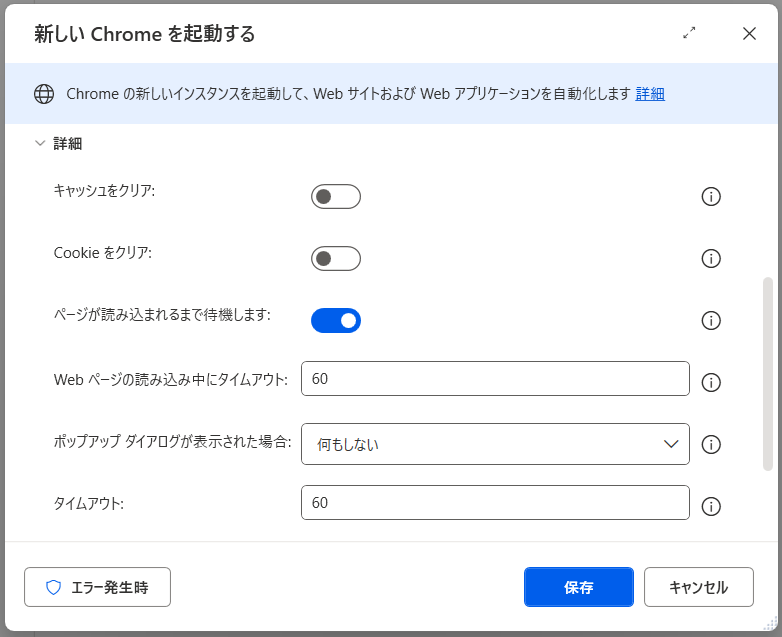Show info for ページが読み込まれるまで待機します
Image resolution: width=782 pixels, height=637 pixels.
(711, 321)
